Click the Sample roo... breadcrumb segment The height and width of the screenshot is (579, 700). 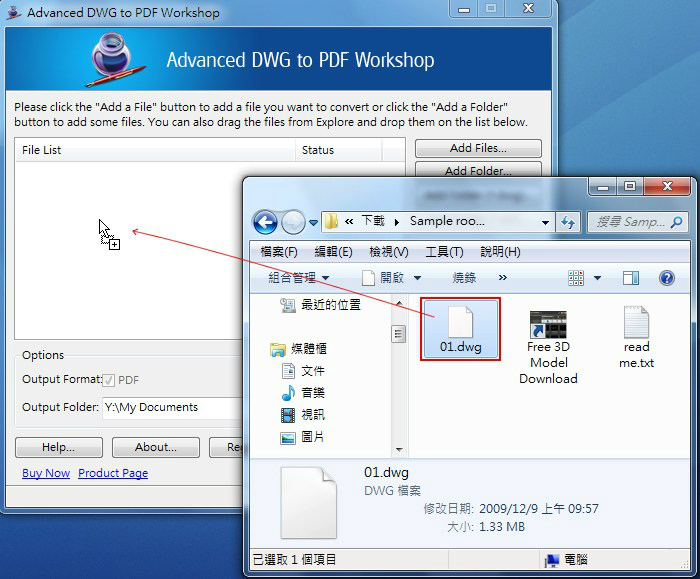pyautogui.click(x=447, y=221)
